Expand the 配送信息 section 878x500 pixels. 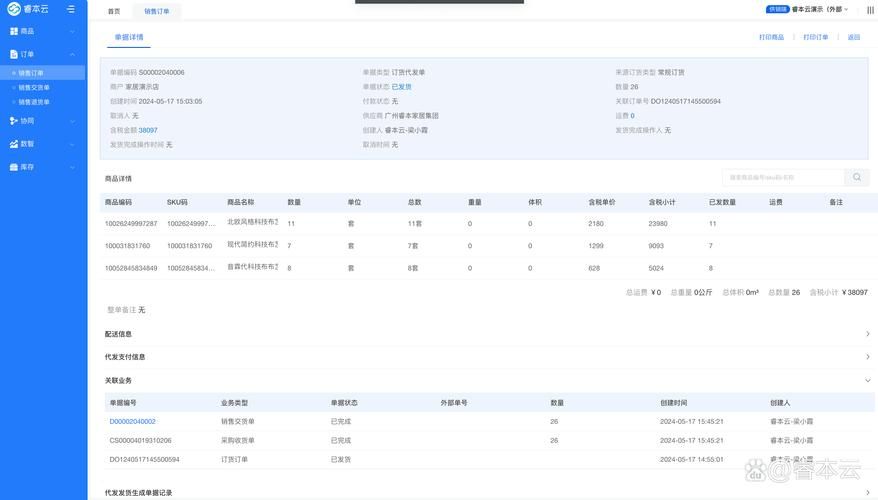click(x=867, y=334)
